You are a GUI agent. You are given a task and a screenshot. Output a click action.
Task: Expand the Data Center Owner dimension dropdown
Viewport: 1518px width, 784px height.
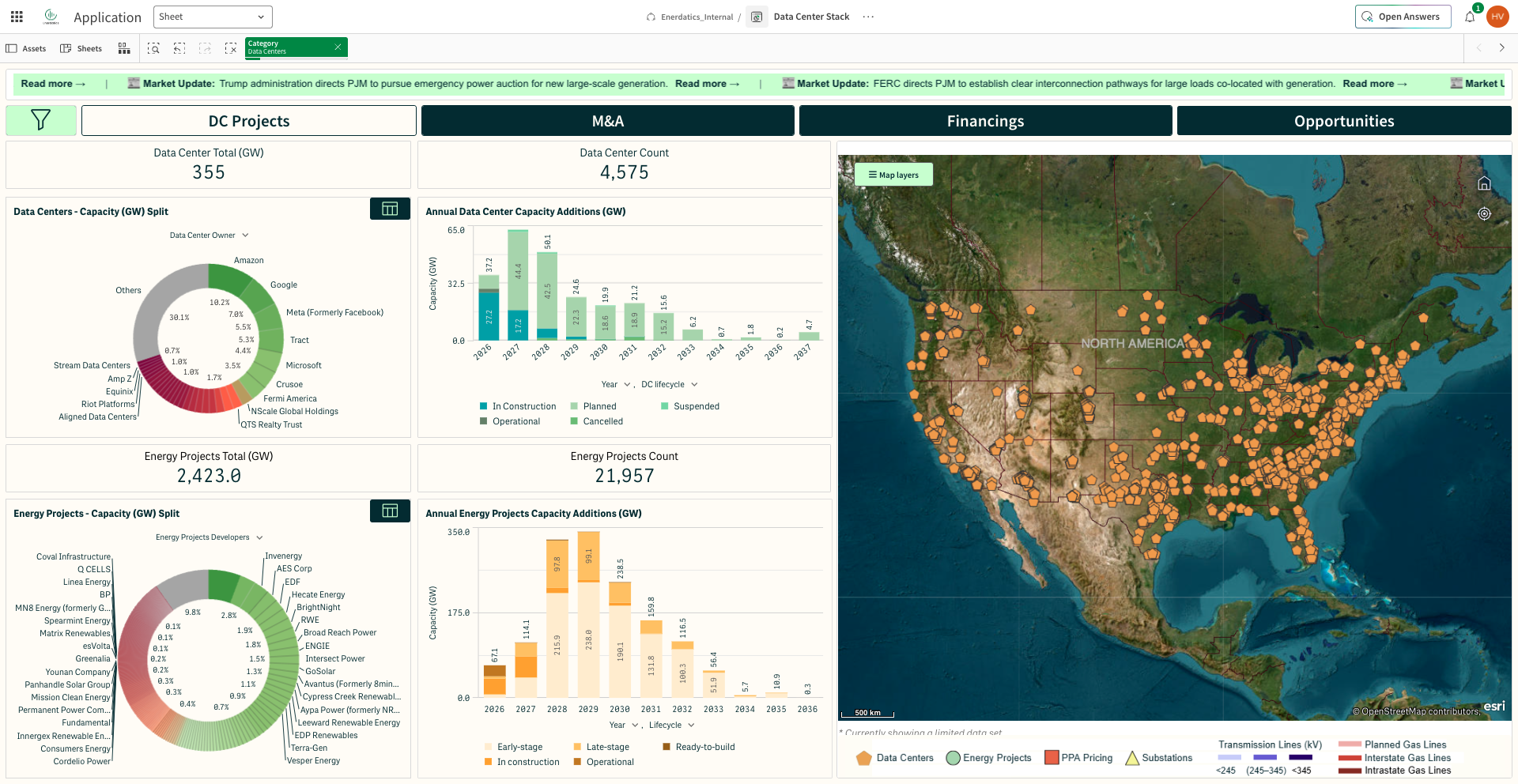[210, 236]
